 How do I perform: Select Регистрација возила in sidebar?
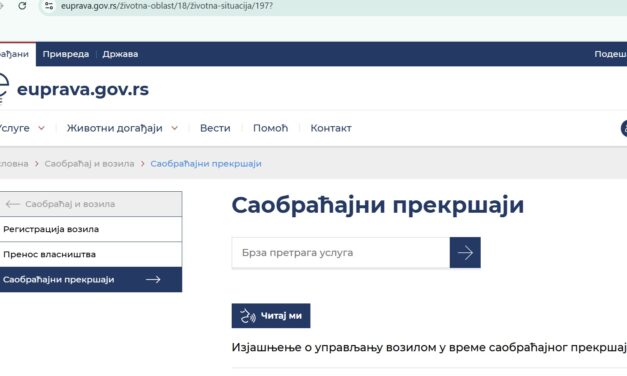[x=91, y=229]
